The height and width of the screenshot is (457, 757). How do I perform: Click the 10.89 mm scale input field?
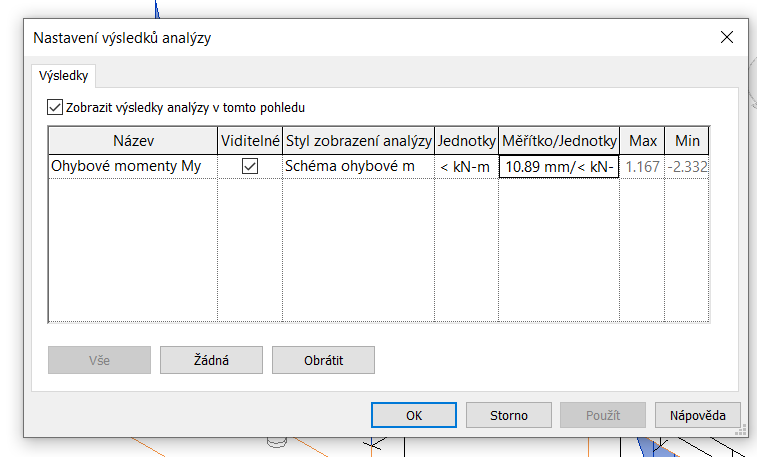click(x=559, y=167)
